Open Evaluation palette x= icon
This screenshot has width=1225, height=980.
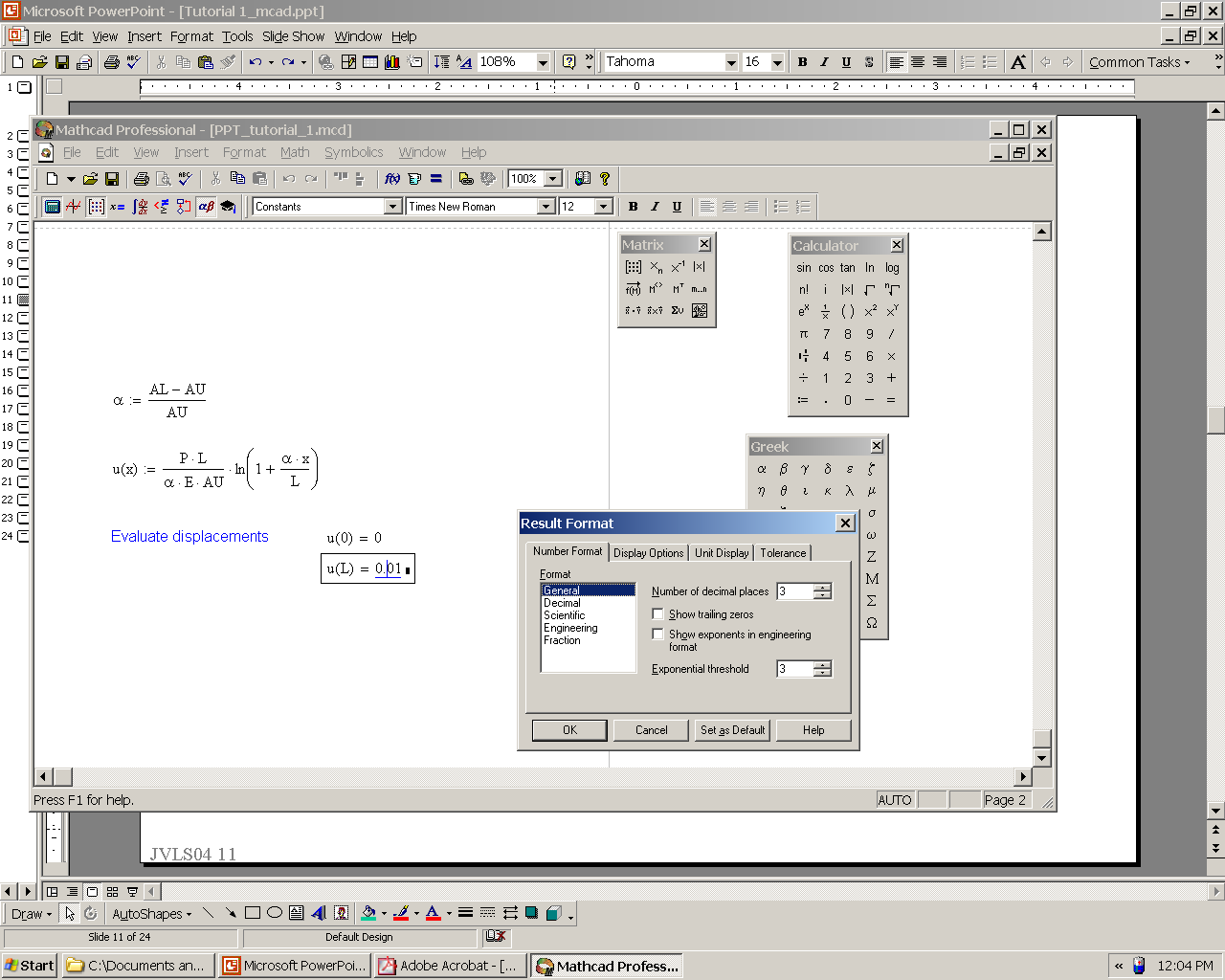click(x=118, y=207)
